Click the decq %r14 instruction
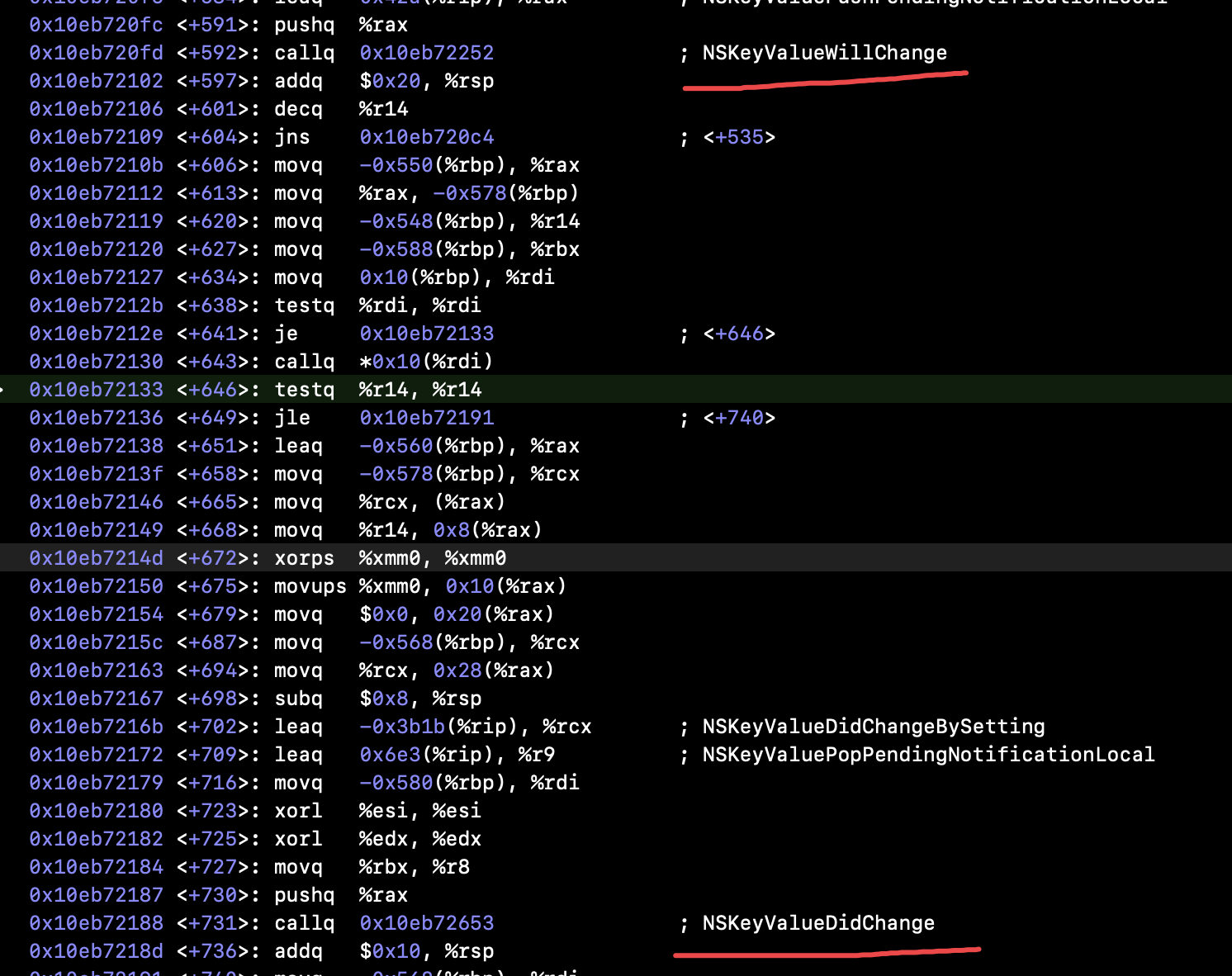 pos(340,109)
